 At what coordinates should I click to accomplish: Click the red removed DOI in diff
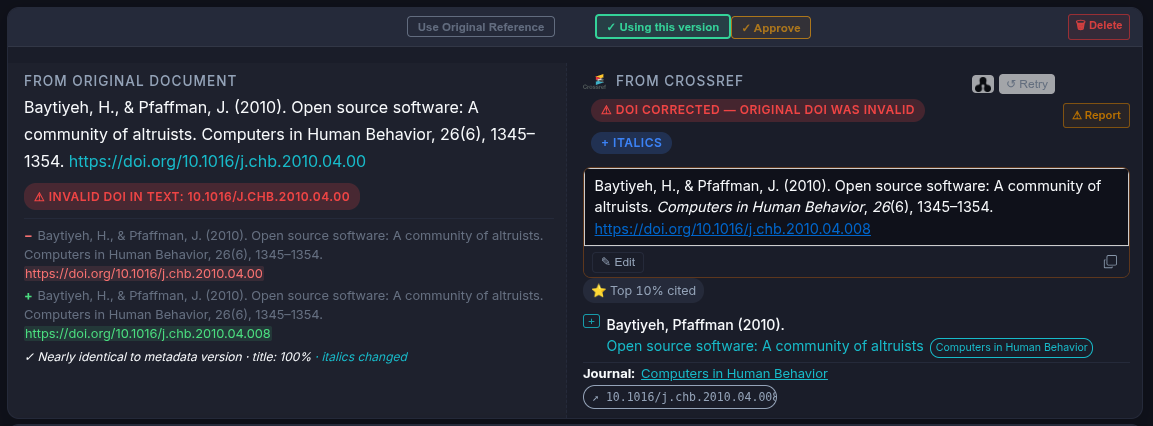[x=143, y=274]
